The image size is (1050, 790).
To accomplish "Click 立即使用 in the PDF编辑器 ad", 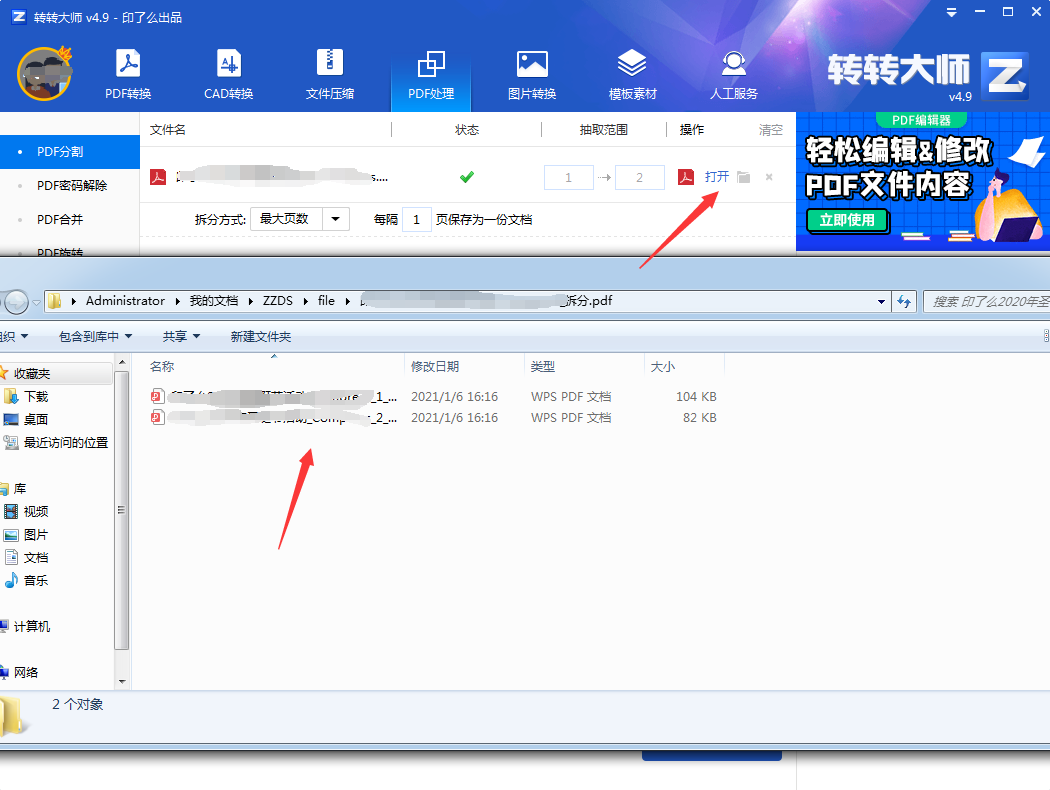I will pyautogui.click(x=847, y=220).
